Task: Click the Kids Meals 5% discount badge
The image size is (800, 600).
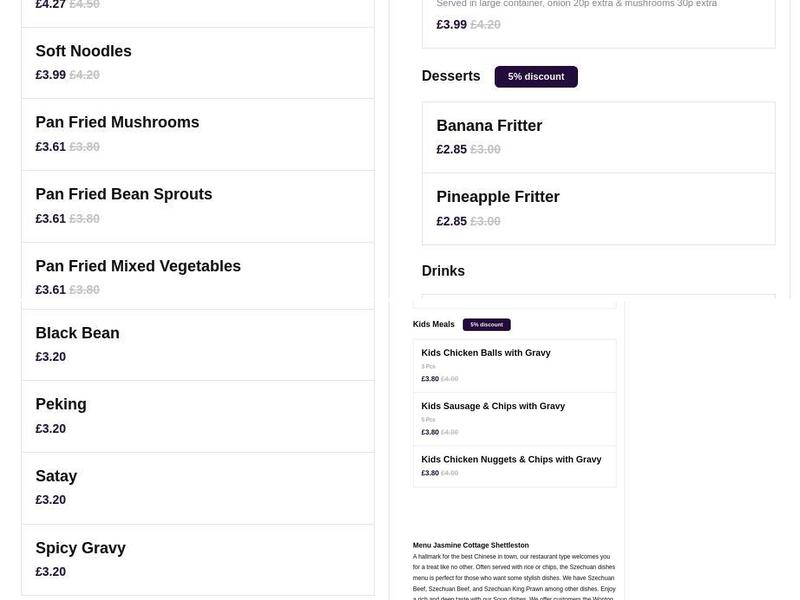Action: [487, 325]
